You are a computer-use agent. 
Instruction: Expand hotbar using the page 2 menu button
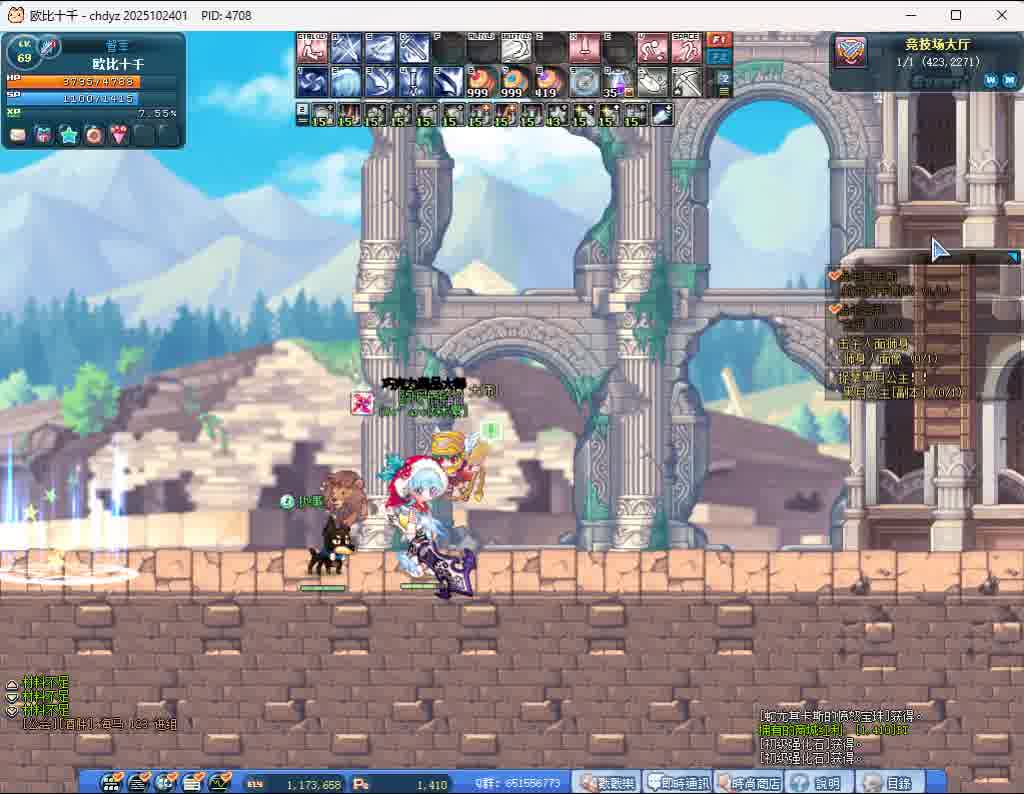tap(724, 83)
